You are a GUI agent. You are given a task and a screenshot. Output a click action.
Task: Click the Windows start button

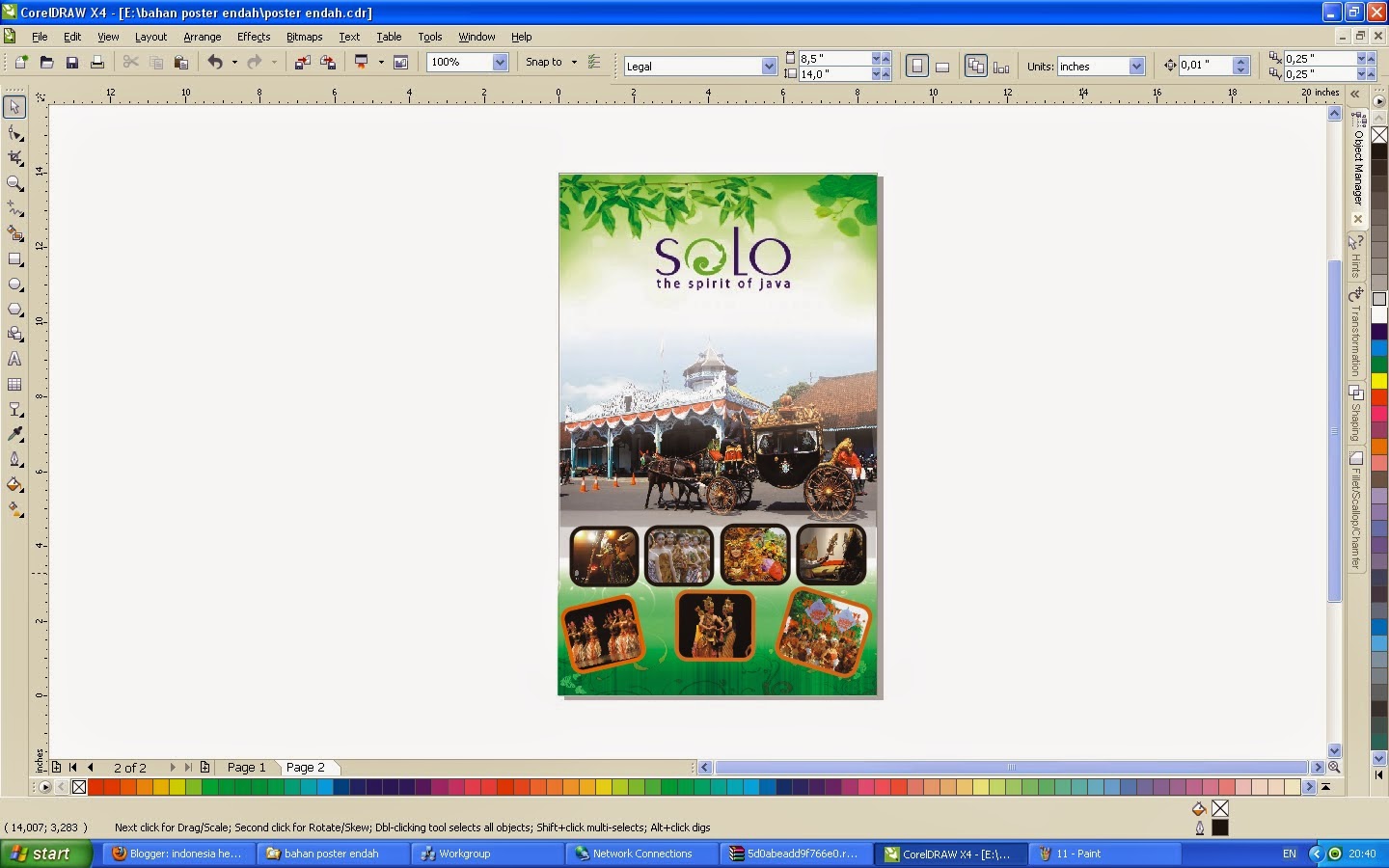(x=46, y=854)
